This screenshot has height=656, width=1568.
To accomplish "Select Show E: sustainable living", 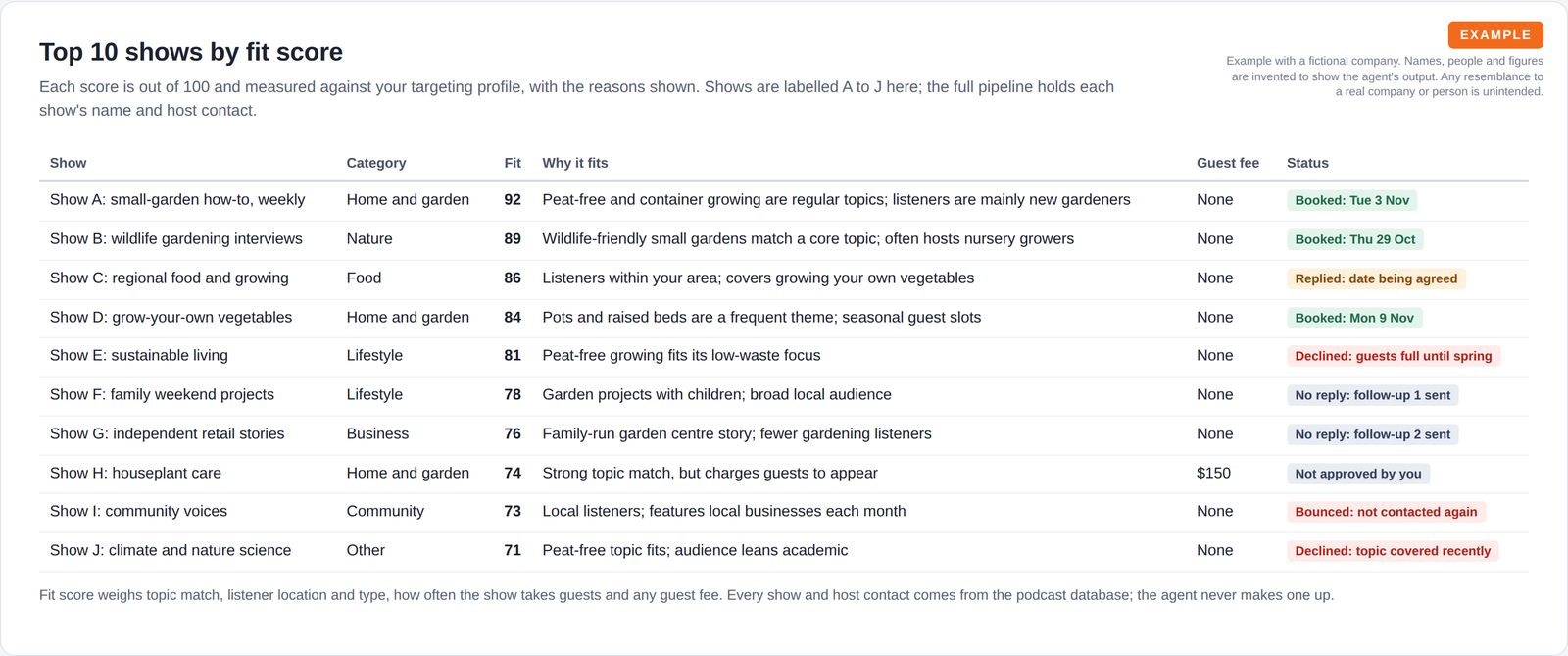I will pyautogui.click(x=139, y=356).
